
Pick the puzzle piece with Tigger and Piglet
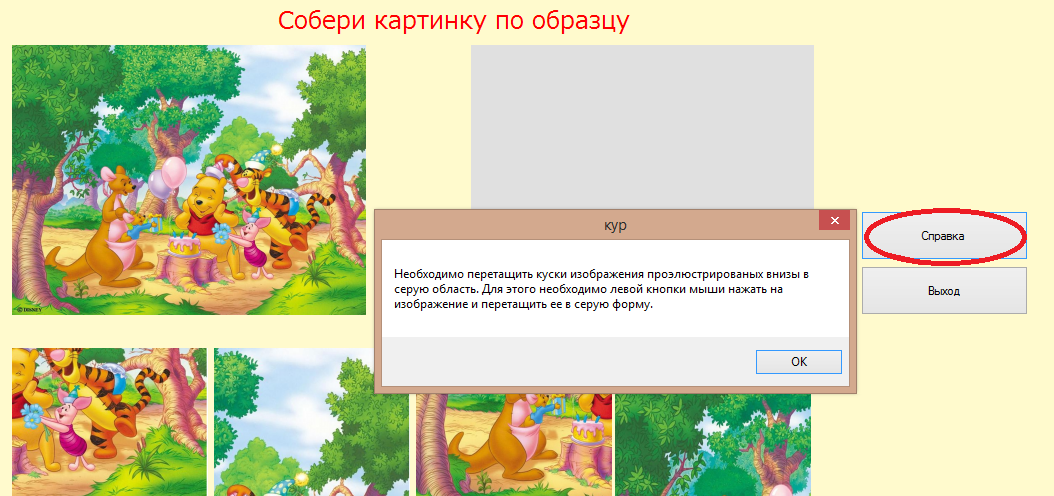coord(110,422)
